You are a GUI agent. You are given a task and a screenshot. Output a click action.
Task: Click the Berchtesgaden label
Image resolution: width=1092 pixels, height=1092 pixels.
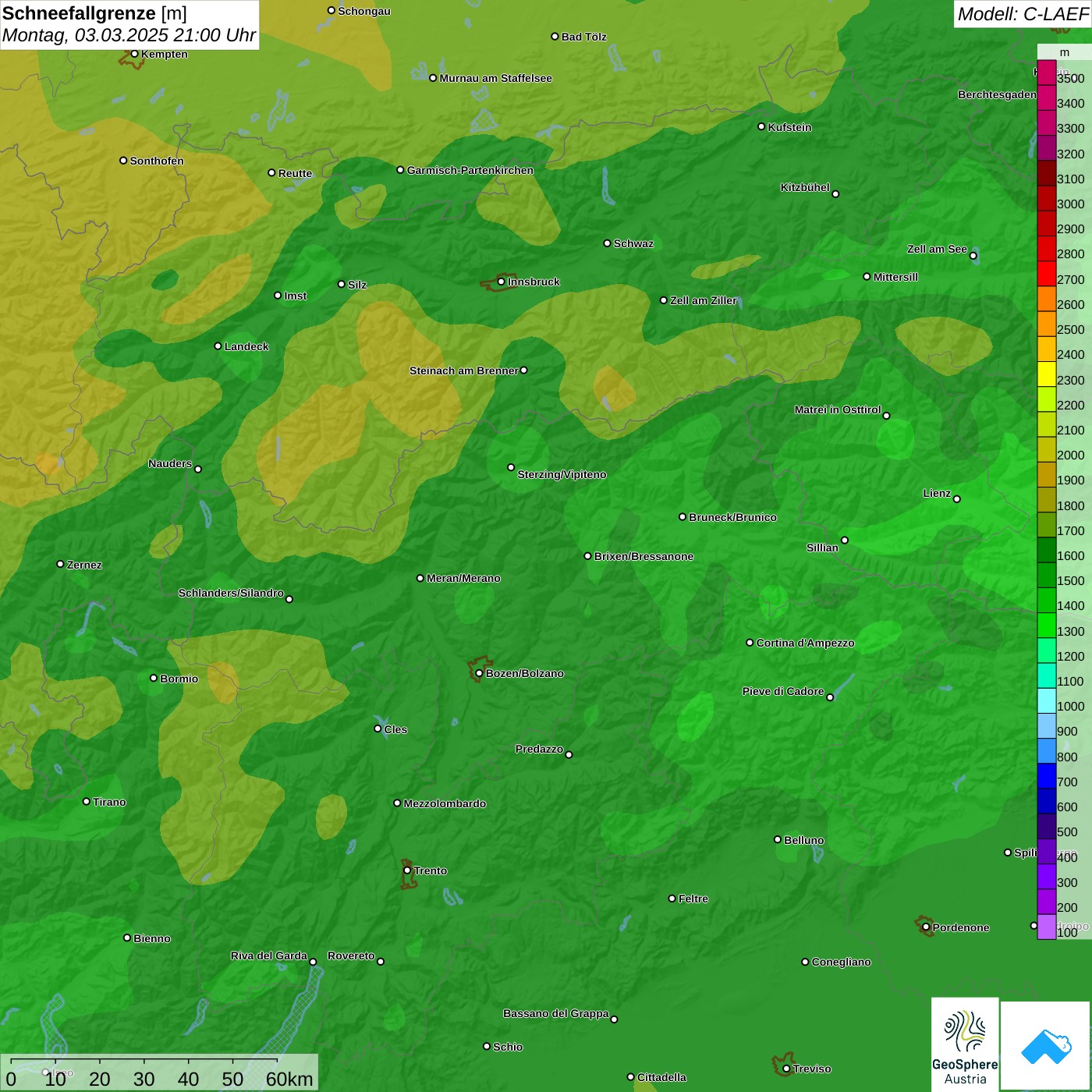[x=998, y=94]
